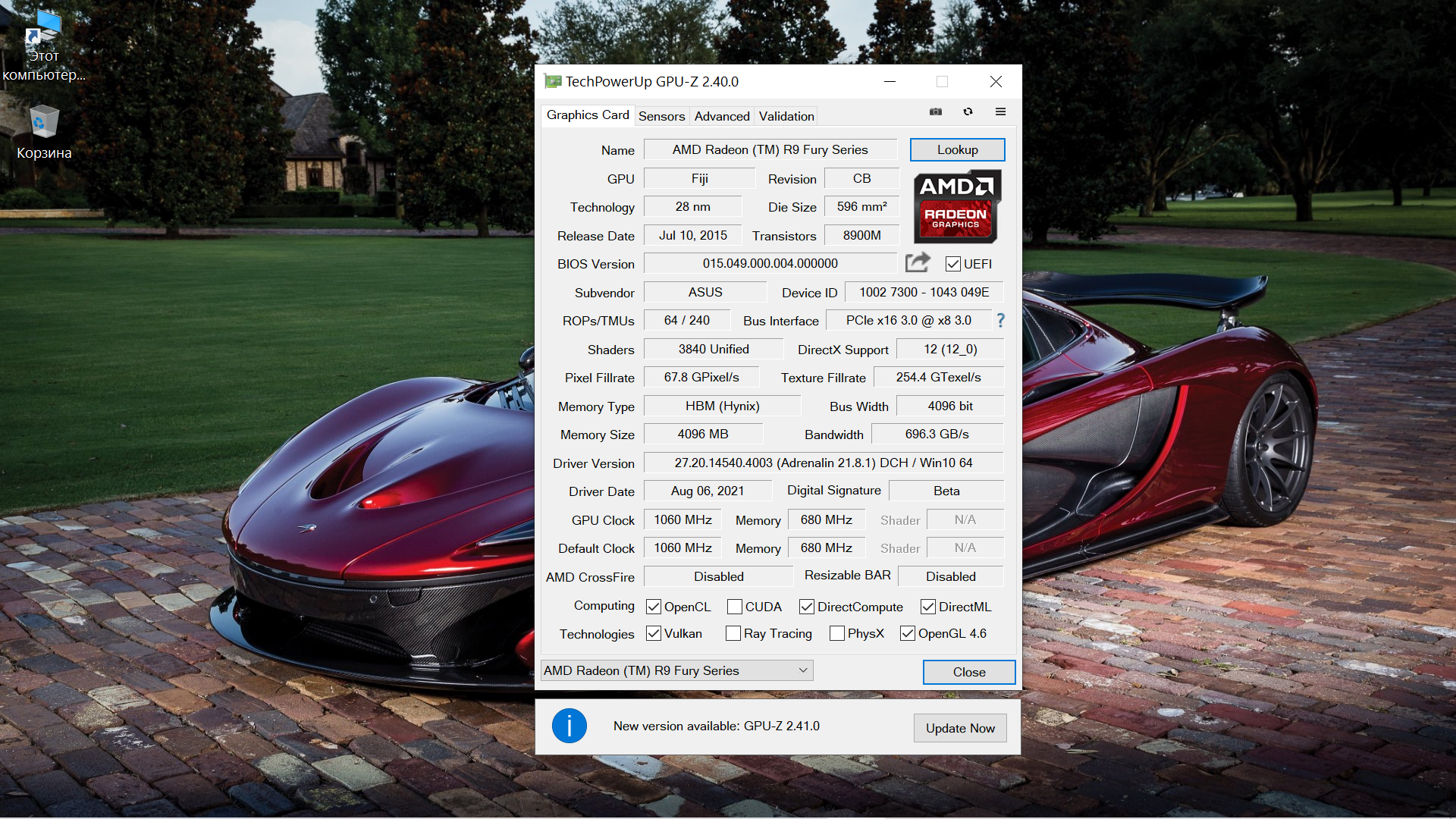Click the blue info icon in update bar
Viewport: 1456px width, 819px height.
pyautogui.click(x=569, y=726)
